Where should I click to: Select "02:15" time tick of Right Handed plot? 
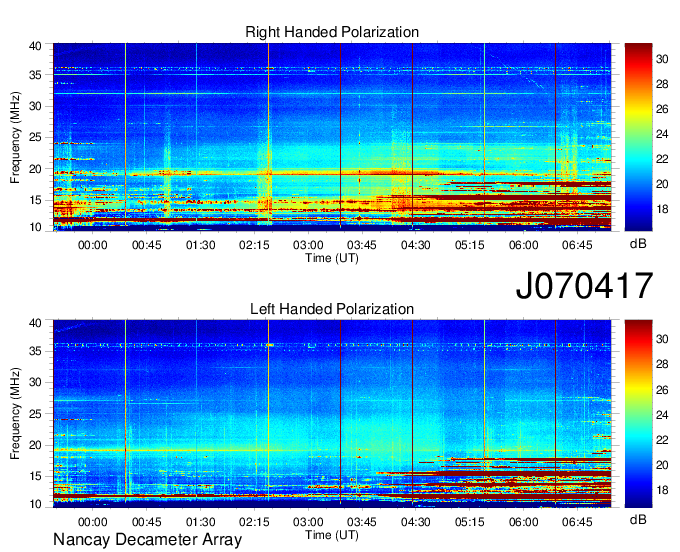254,245
